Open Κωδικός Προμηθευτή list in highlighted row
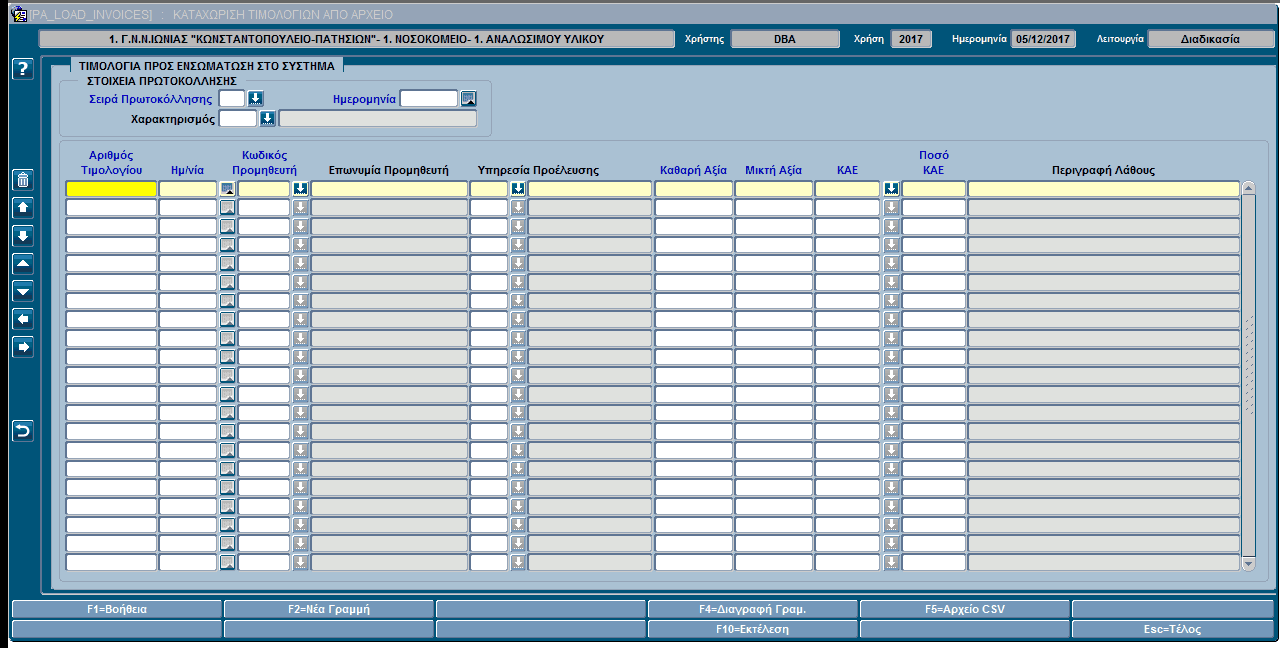Image resolution: width=1280 pixels, height=648 pixels. point(300,188)
